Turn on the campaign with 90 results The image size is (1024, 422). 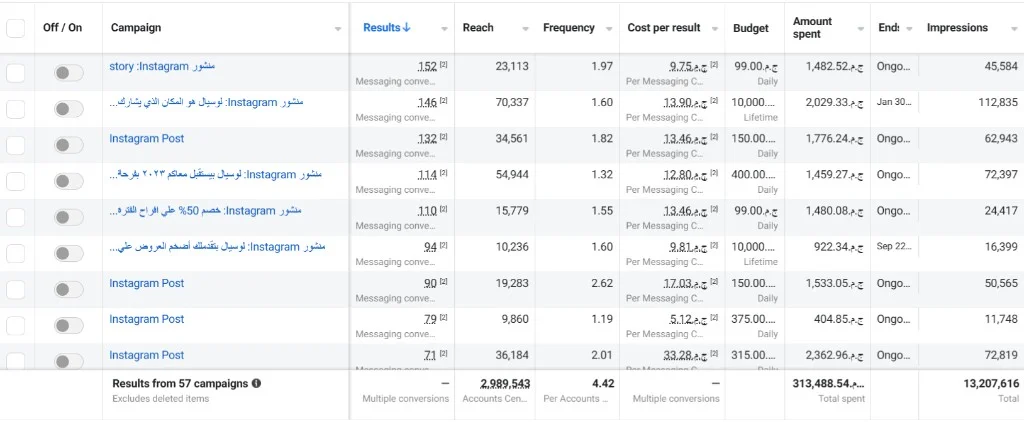pos(69,289)
